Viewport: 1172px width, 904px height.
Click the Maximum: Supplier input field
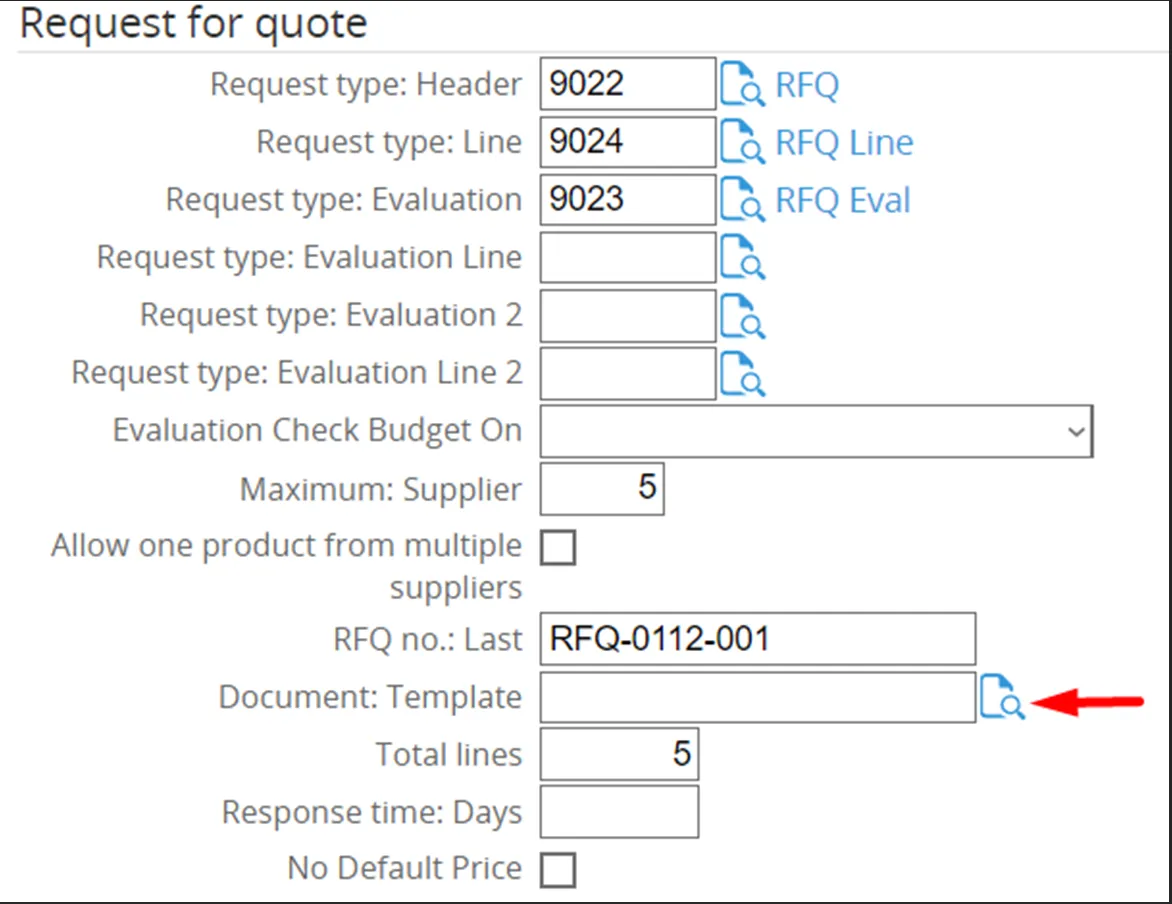click(x=602, y=489)
